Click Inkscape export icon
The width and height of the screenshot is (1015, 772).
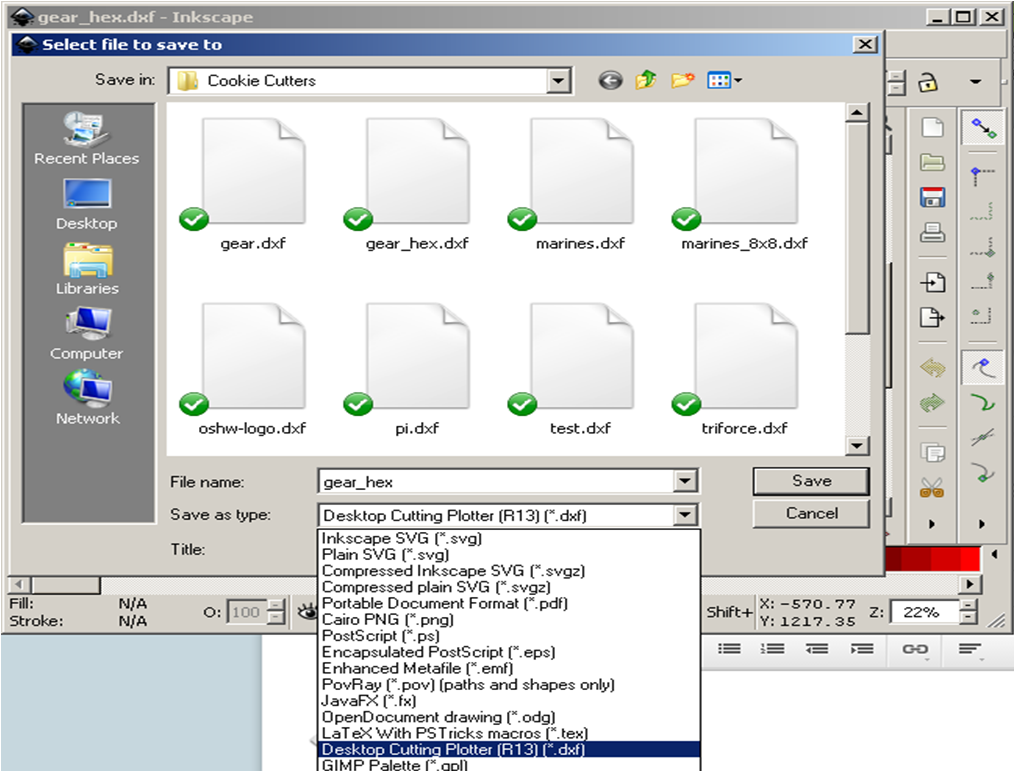click(932, 317)
